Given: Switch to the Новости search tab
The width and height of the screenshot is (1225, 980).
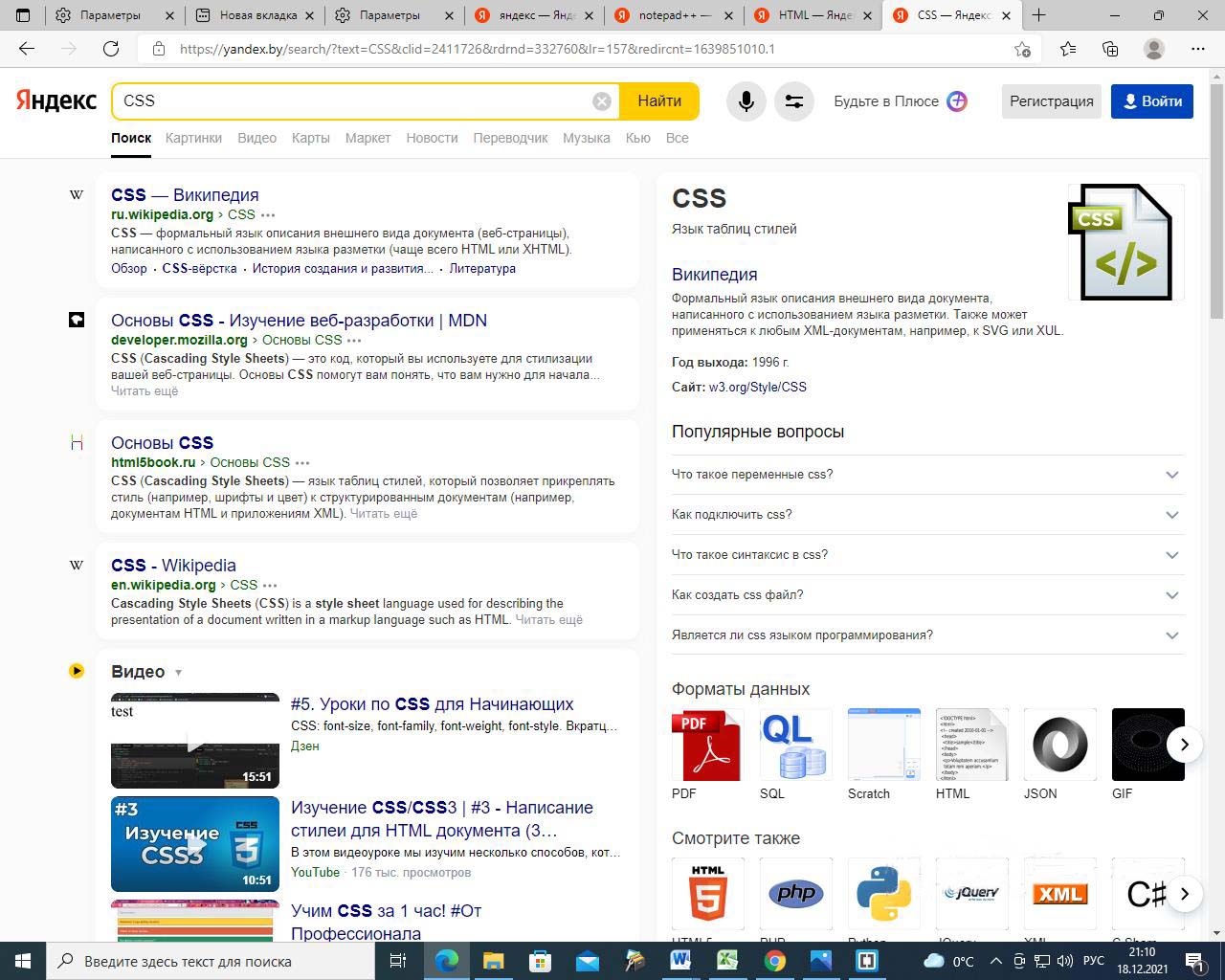Looking at the screenshot, I should tap(432, 138).
